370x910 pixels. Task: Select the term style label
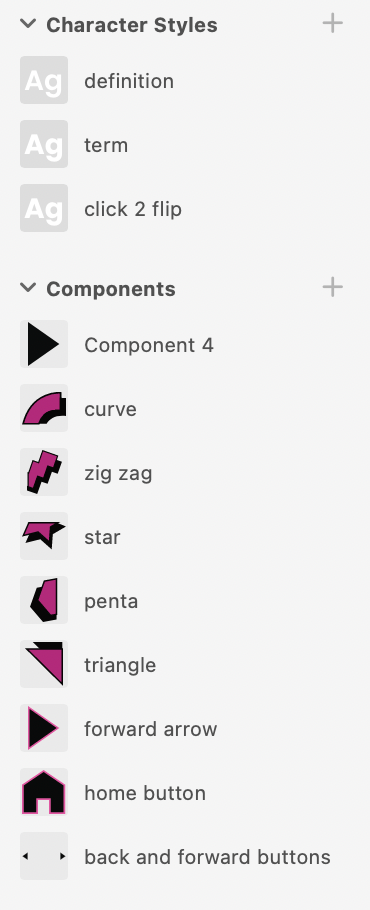tap(106, 145)
